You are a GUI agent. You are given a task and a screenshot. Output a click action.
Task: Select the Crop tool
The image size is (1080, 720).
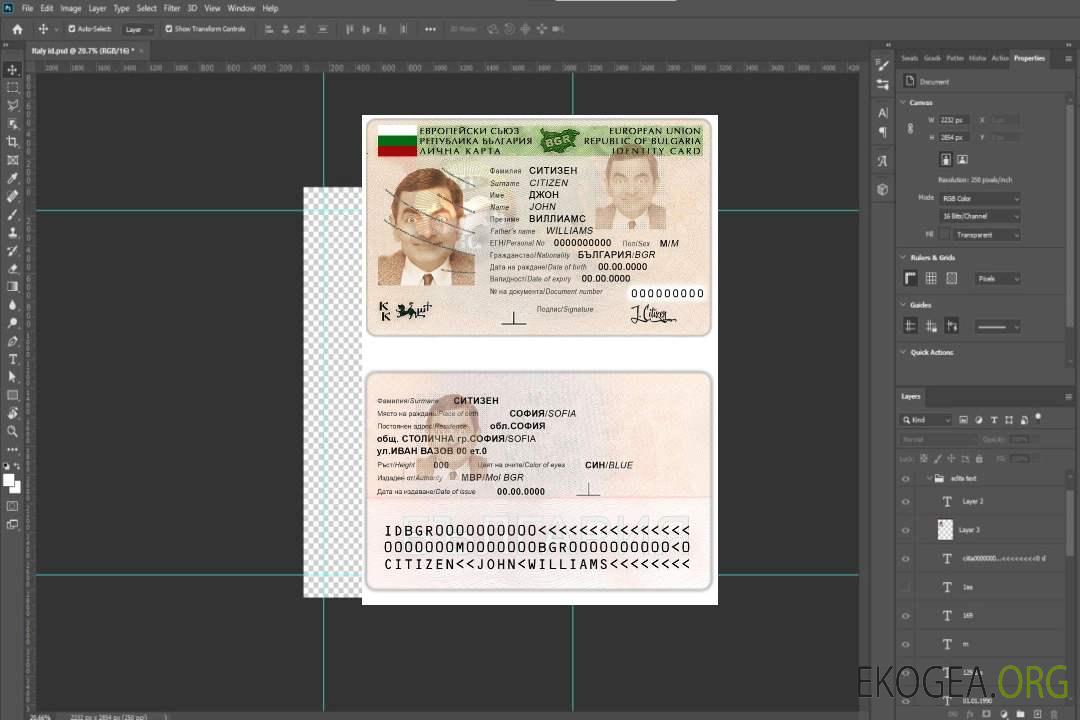click(x=12, y=142)
